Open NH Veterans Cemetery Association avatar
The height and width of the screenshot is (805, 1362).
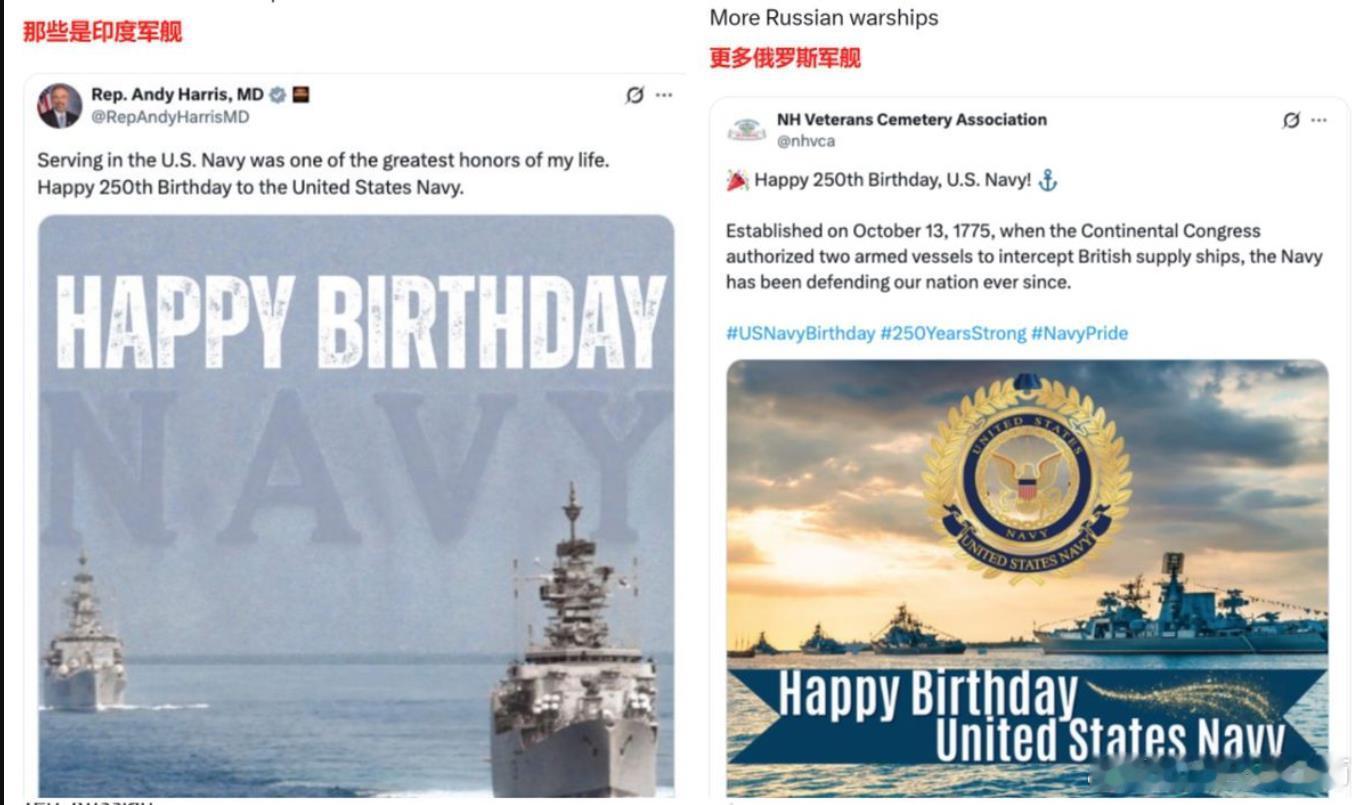[746, 130]
